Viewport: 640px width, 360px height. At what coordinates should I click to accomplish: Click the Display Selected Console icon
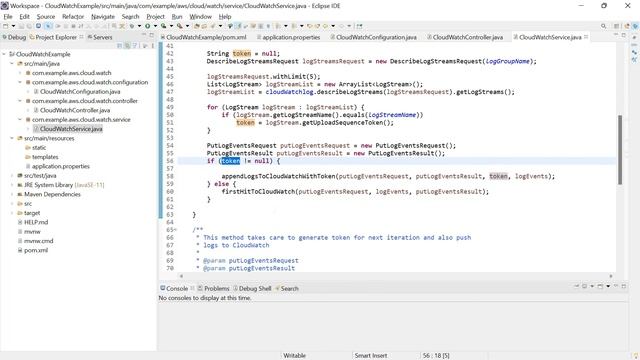(x=584, y=286)
